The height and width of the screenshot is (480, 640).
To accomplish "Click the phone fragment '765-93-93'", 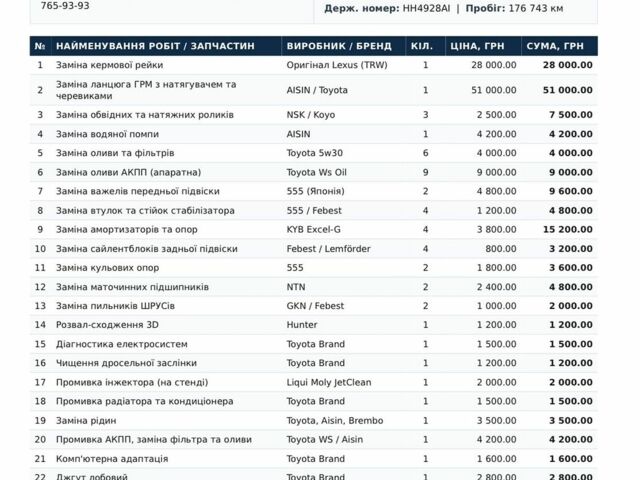I will click(x=65, y=6).
